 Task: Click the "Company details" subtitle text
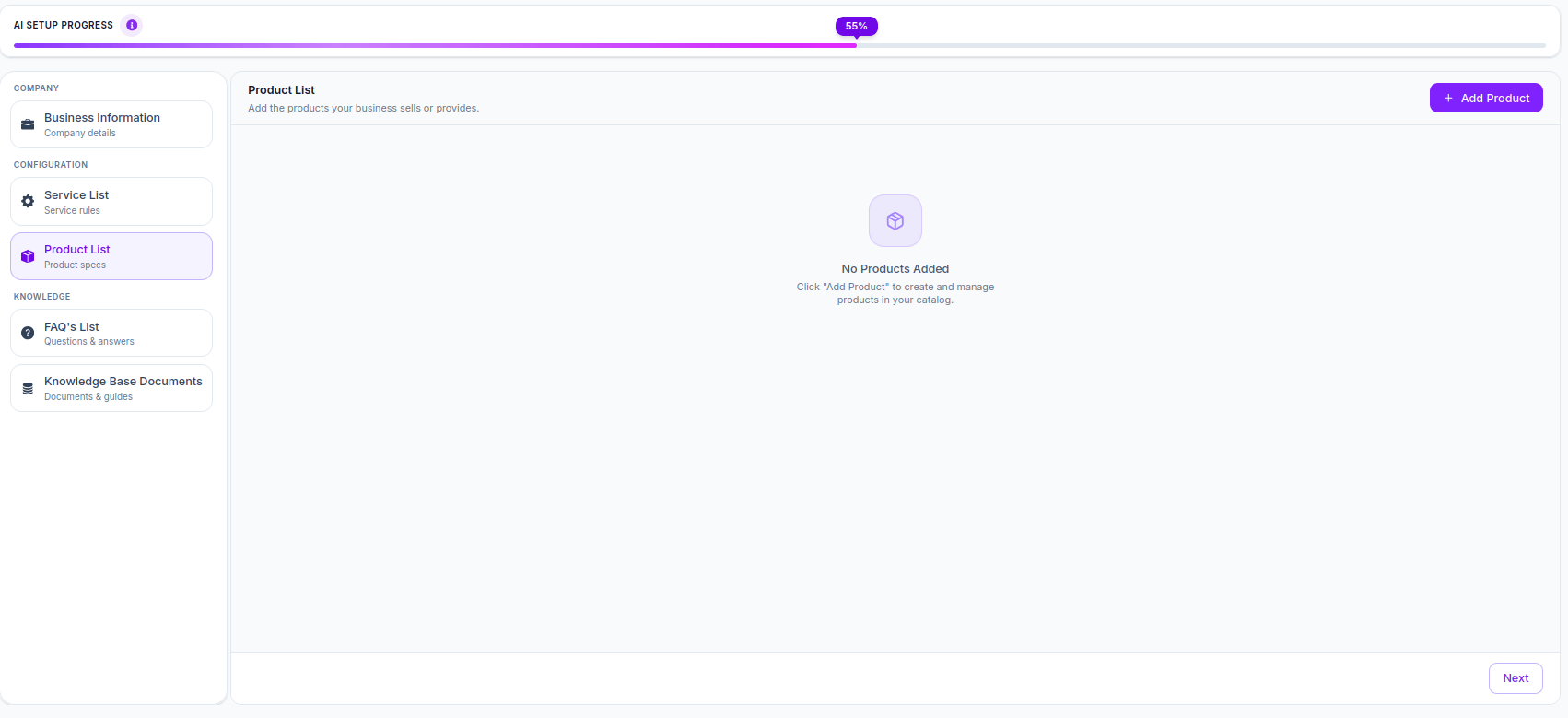point(80,133)
